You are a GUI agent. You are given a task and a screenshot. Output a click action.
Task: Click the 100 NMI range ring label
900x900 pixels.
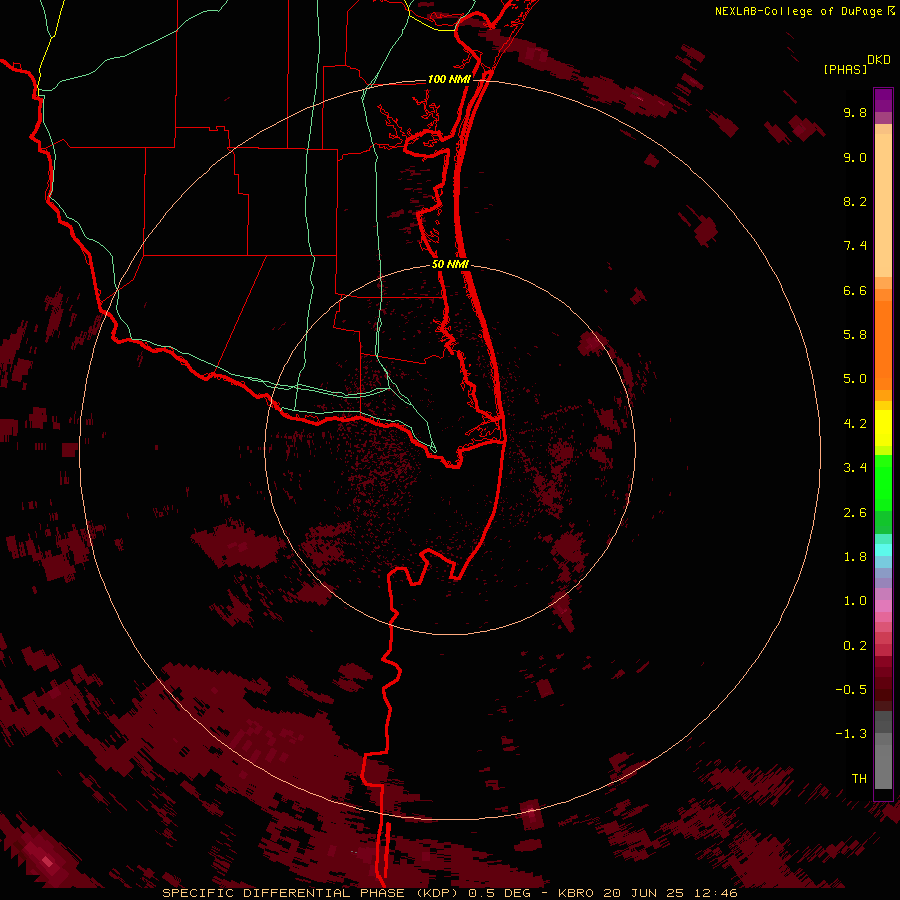pyautogui.click(x=448, y=79)
